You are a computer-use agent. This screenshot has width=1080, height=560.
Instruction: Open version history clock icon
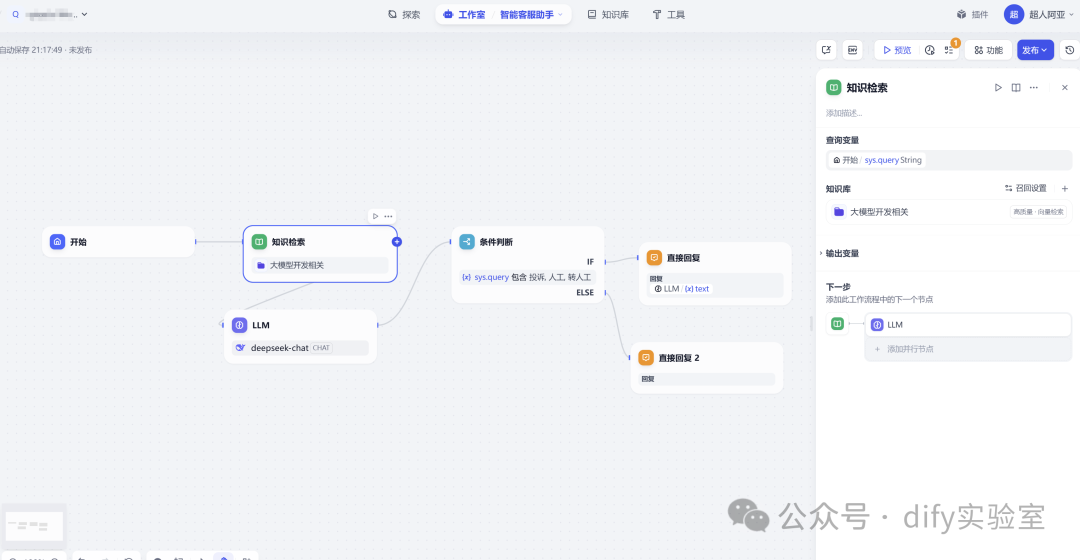point(1069,50)
